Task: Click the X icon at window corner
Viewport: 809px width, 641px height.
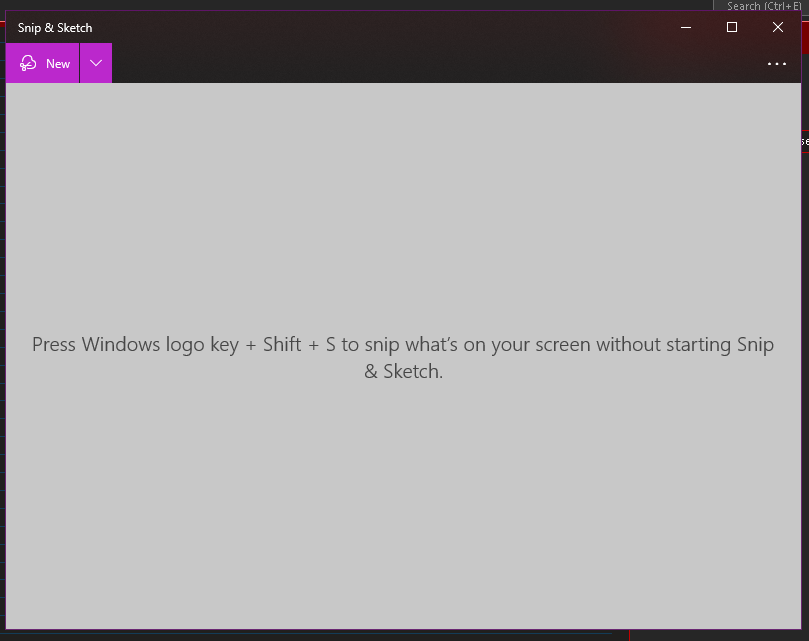Action: click(778, 27)
